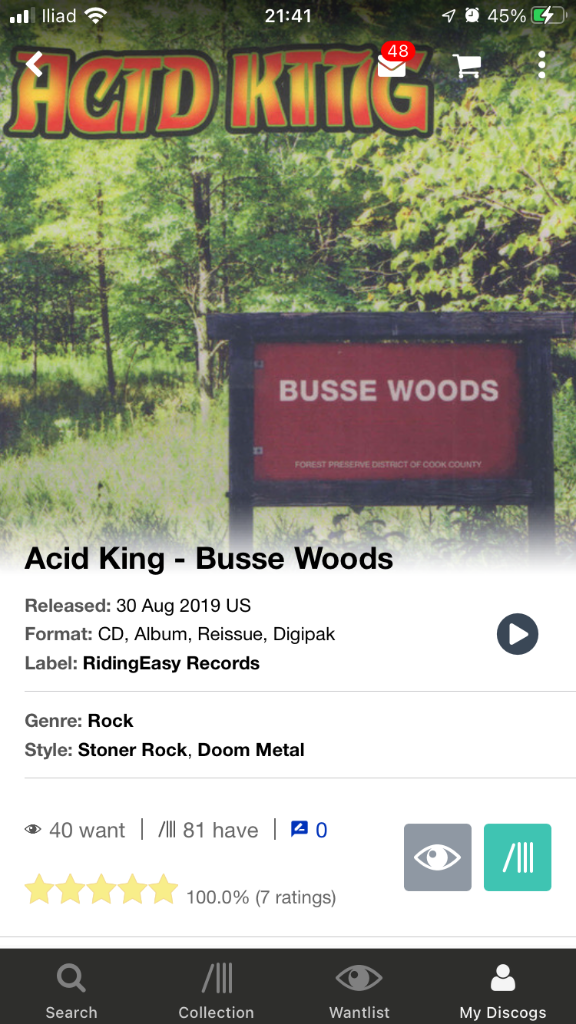
Task: Play the release with the play button
Action: [x=517, y=633]
